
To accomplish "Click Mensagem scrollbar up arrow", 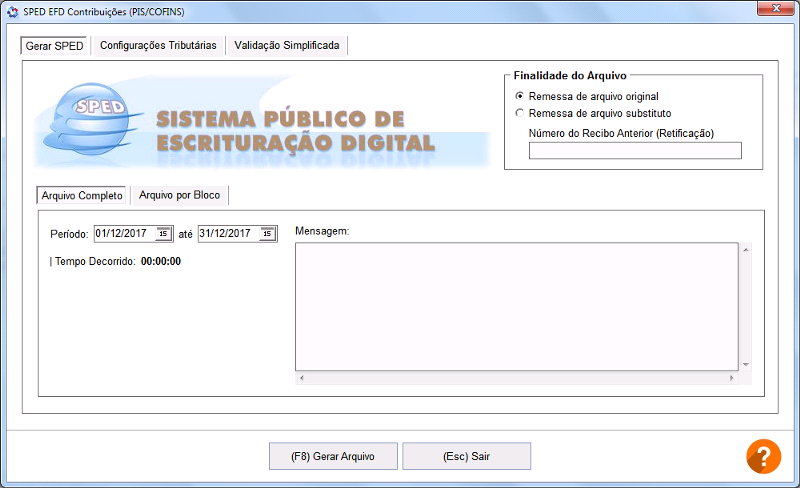I will 746,250.
